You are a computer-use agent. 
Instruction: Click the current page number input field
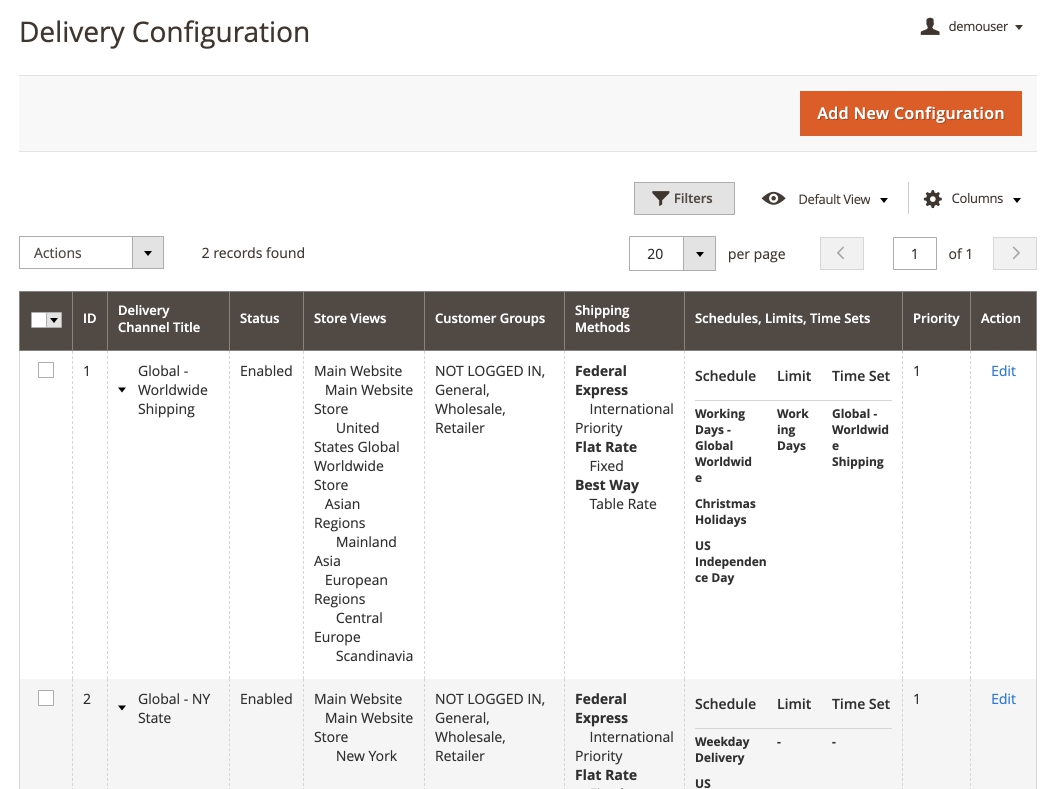[914, 254]
